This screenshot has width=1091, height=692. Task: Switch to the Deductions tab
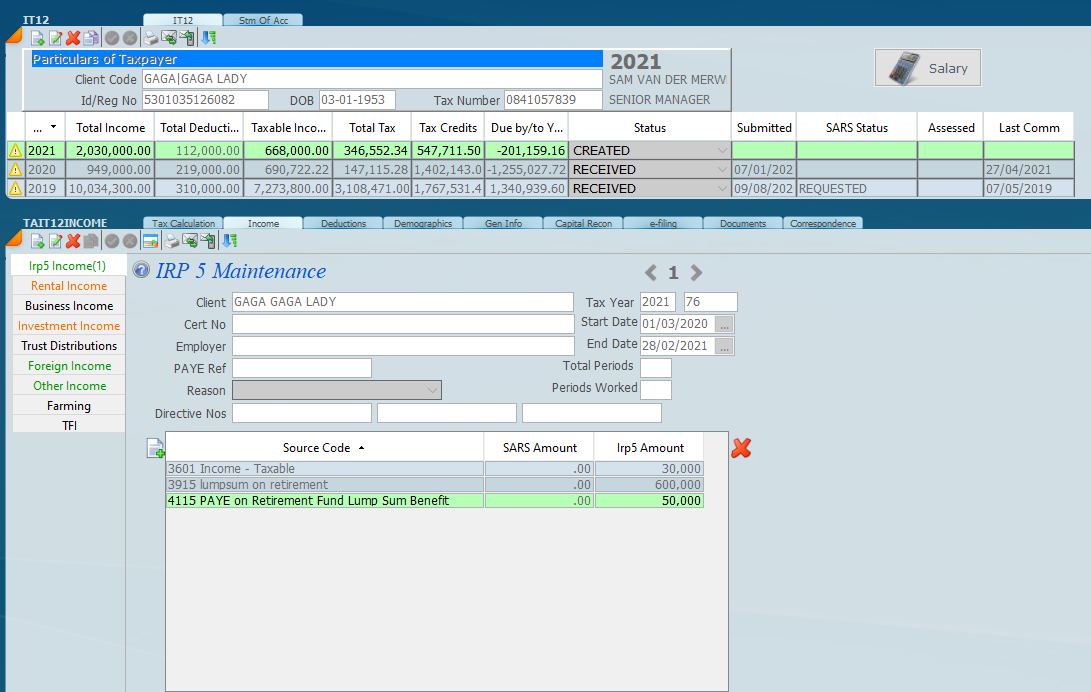click(x=343, y=224)
